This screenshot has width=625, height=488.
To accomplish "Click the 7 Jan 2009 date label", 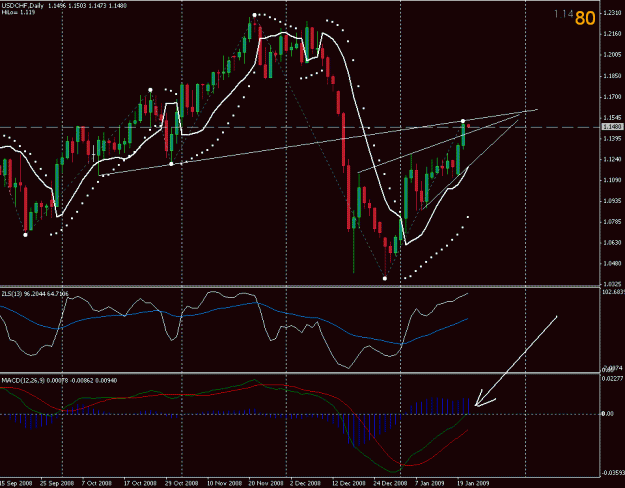I will pos(430,483).
